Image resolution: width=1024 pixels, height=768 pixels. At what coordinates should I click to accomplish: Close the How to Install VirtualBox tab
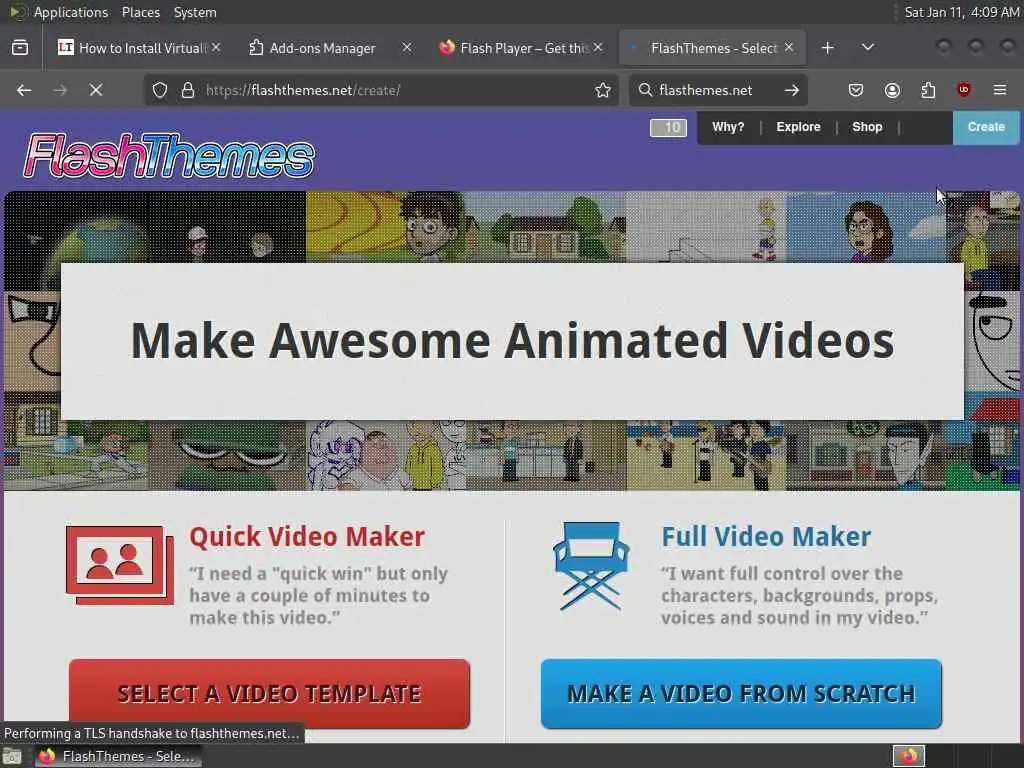[x=216, y=48]
